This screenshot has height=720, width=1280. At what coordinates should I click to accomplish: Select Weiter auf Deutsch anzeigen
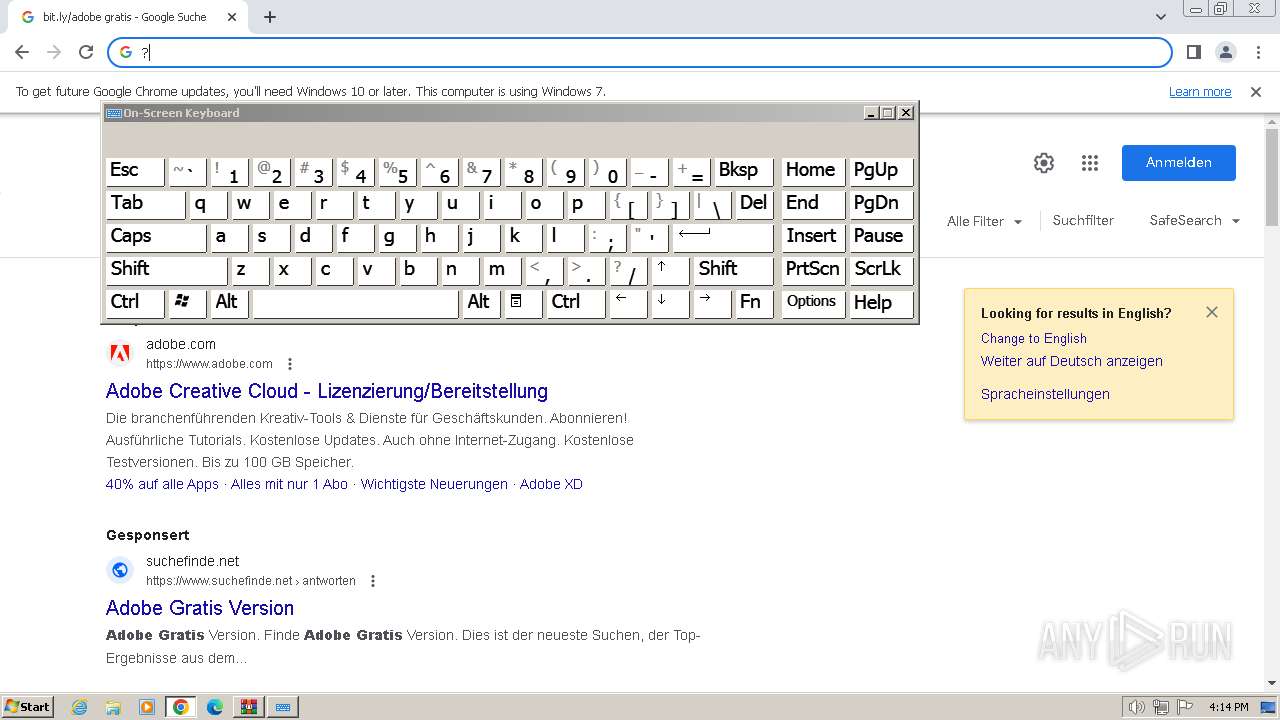pos(1072,361)
